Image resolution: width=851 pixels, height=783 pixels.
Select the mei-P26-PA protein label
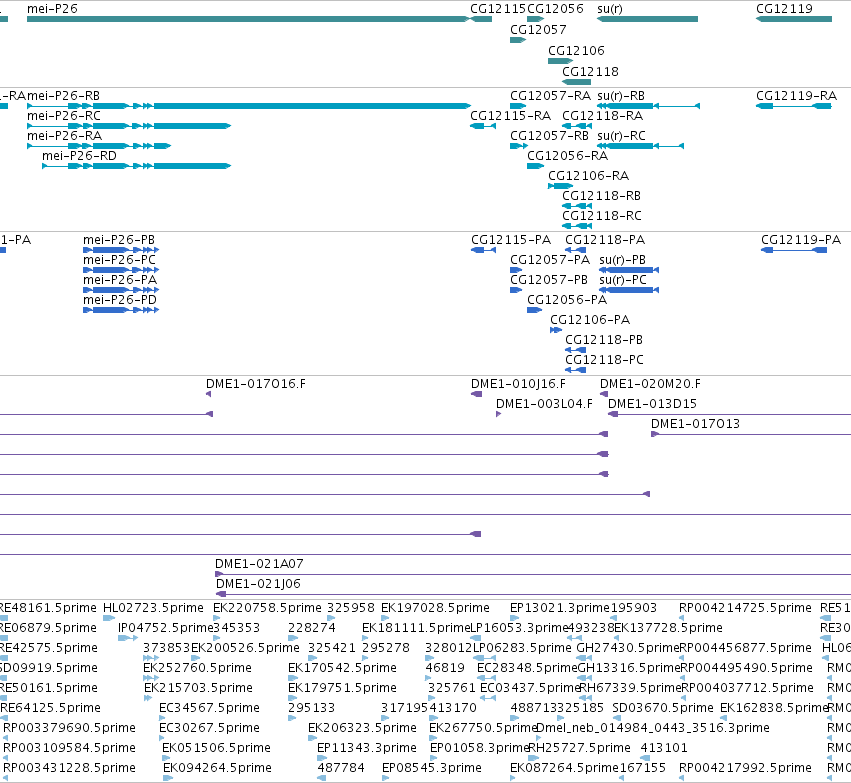pyautogui.click(x=120, y=280)
